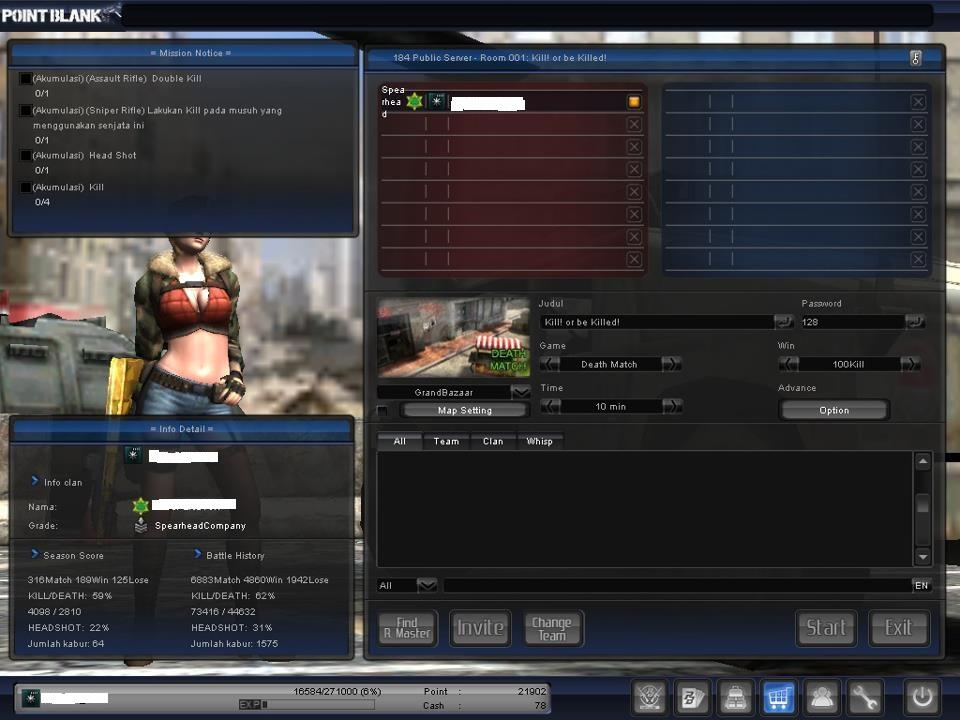Click the key icon in room title bar
Viewport: 960px width, 720px height.
pos(915,58)
